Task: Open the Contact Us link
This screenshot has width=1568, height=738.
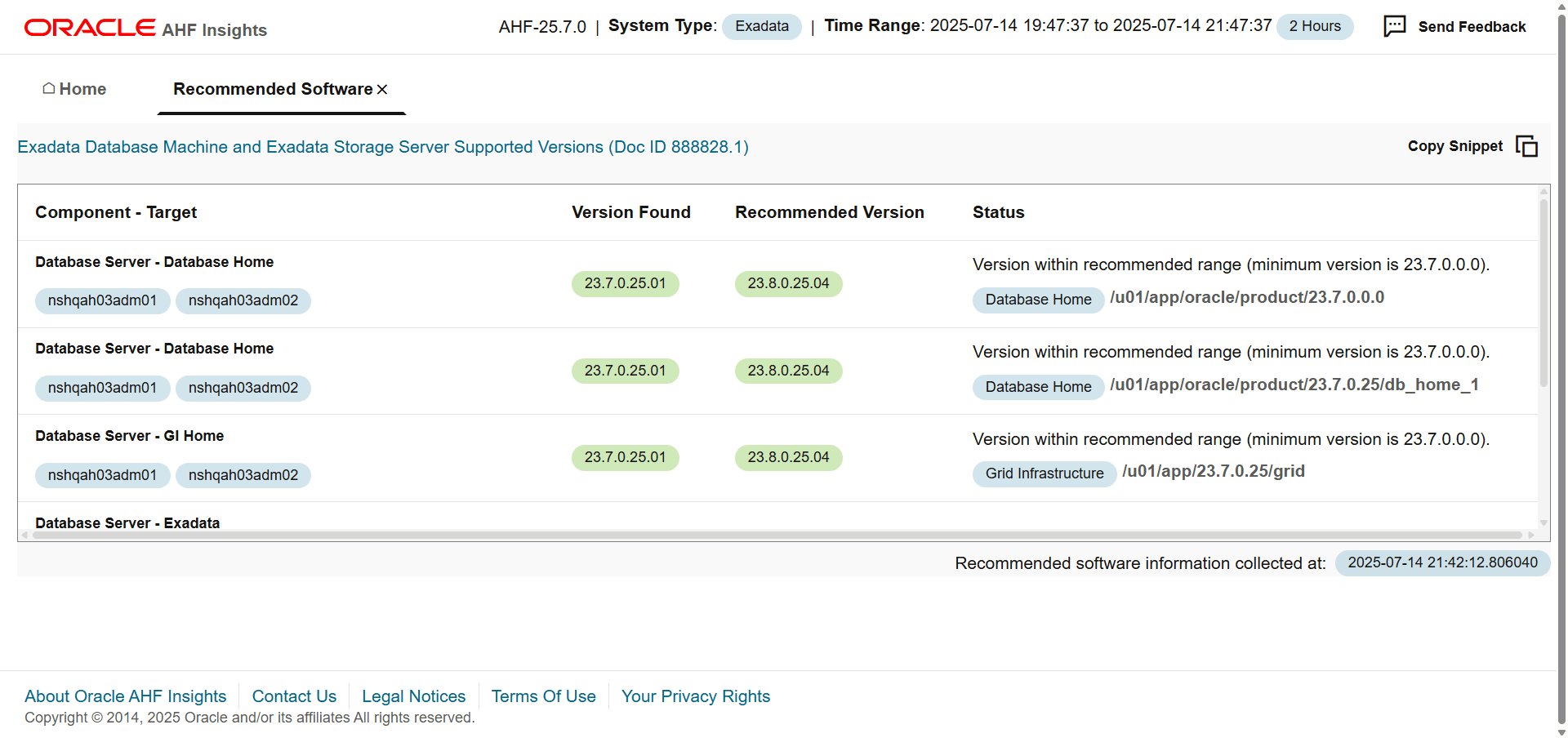Action: [294, 696]
